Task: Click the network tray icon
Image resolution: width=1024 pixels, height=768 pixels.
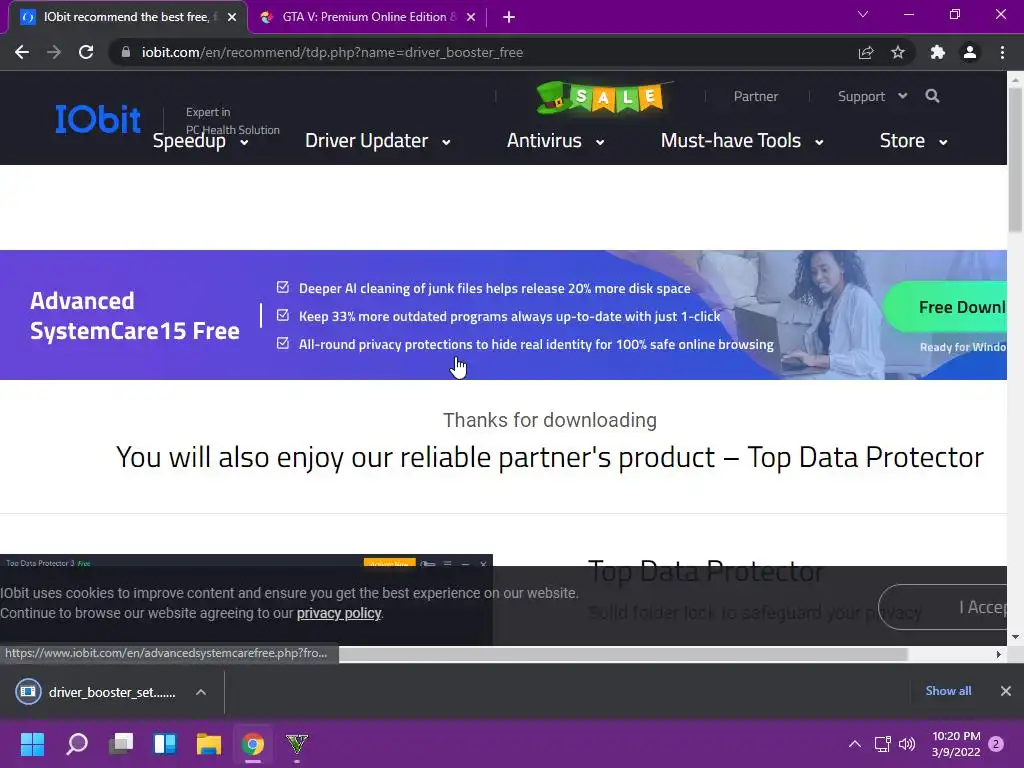Action: [882, 744]
